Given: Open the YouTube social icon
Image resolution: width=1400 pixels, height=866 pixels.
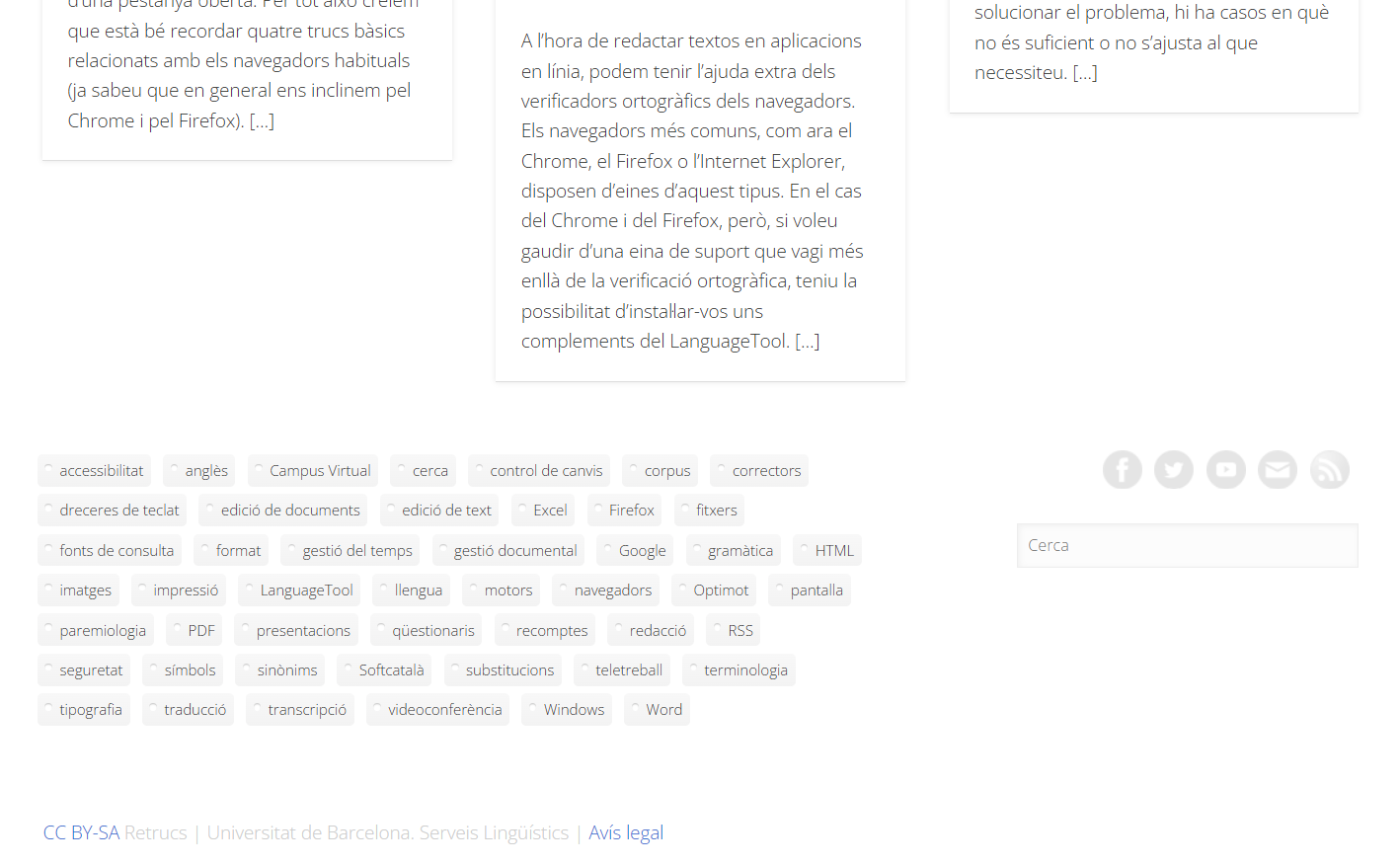Looking at the screenshot, I should (1225, 470).
